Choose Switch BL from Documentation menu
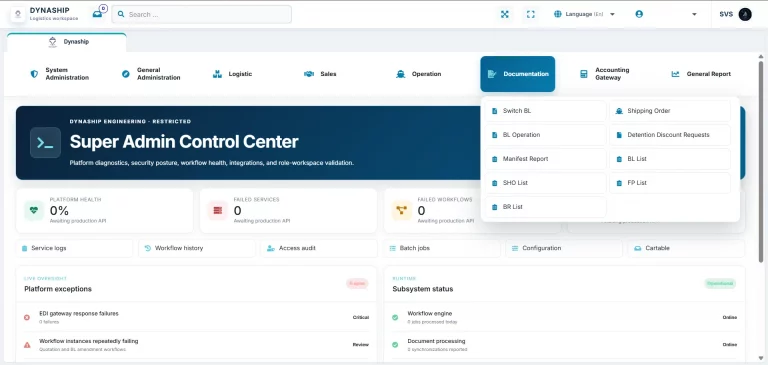Viewport: 768px width, 365px height. coord(546,111)
